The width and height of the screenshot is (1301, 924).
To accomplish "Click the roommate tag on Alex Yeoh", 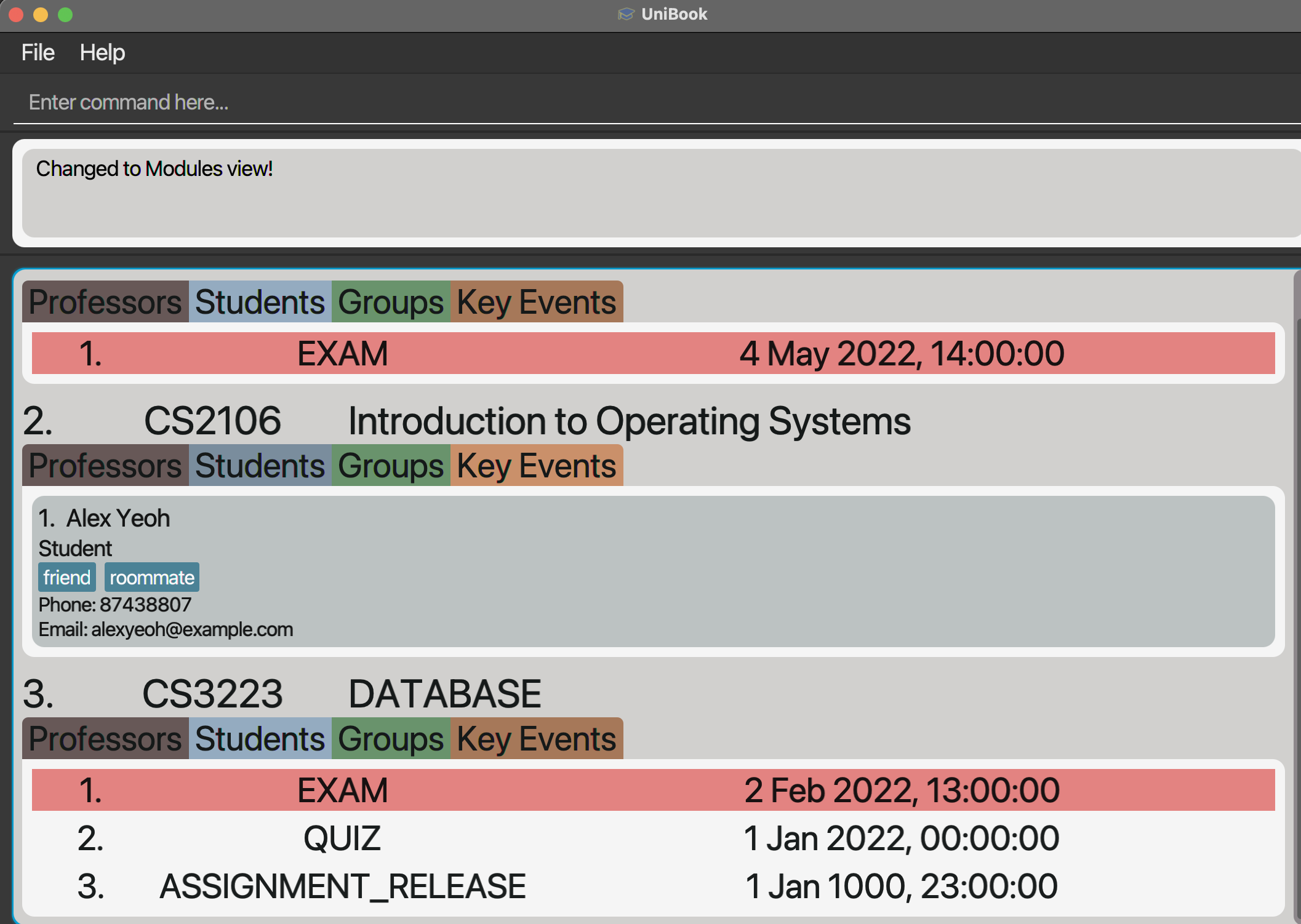I will click(x=151, y=578).
